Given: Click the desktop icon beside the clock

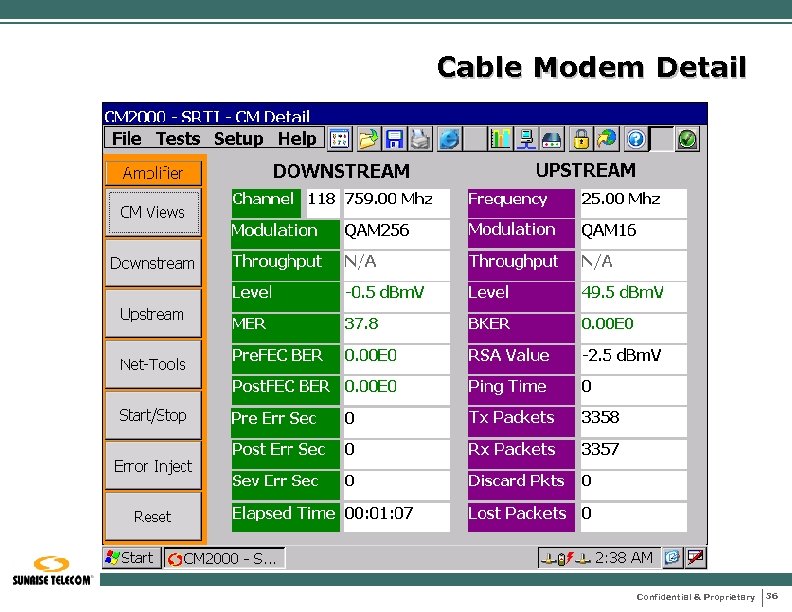Looking at the screenshot, I should pyautogui.click(x=672, y=557).
